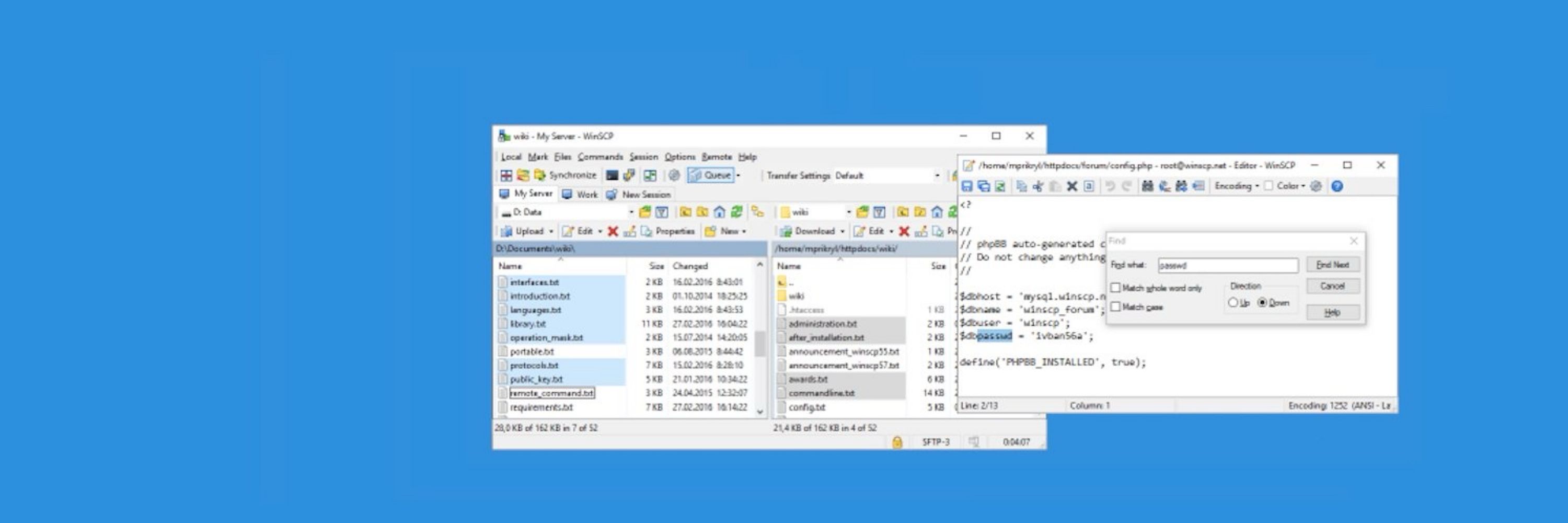
Task: Click Save All icon in Editor toolbar
Action: click(x=984, y=186)
